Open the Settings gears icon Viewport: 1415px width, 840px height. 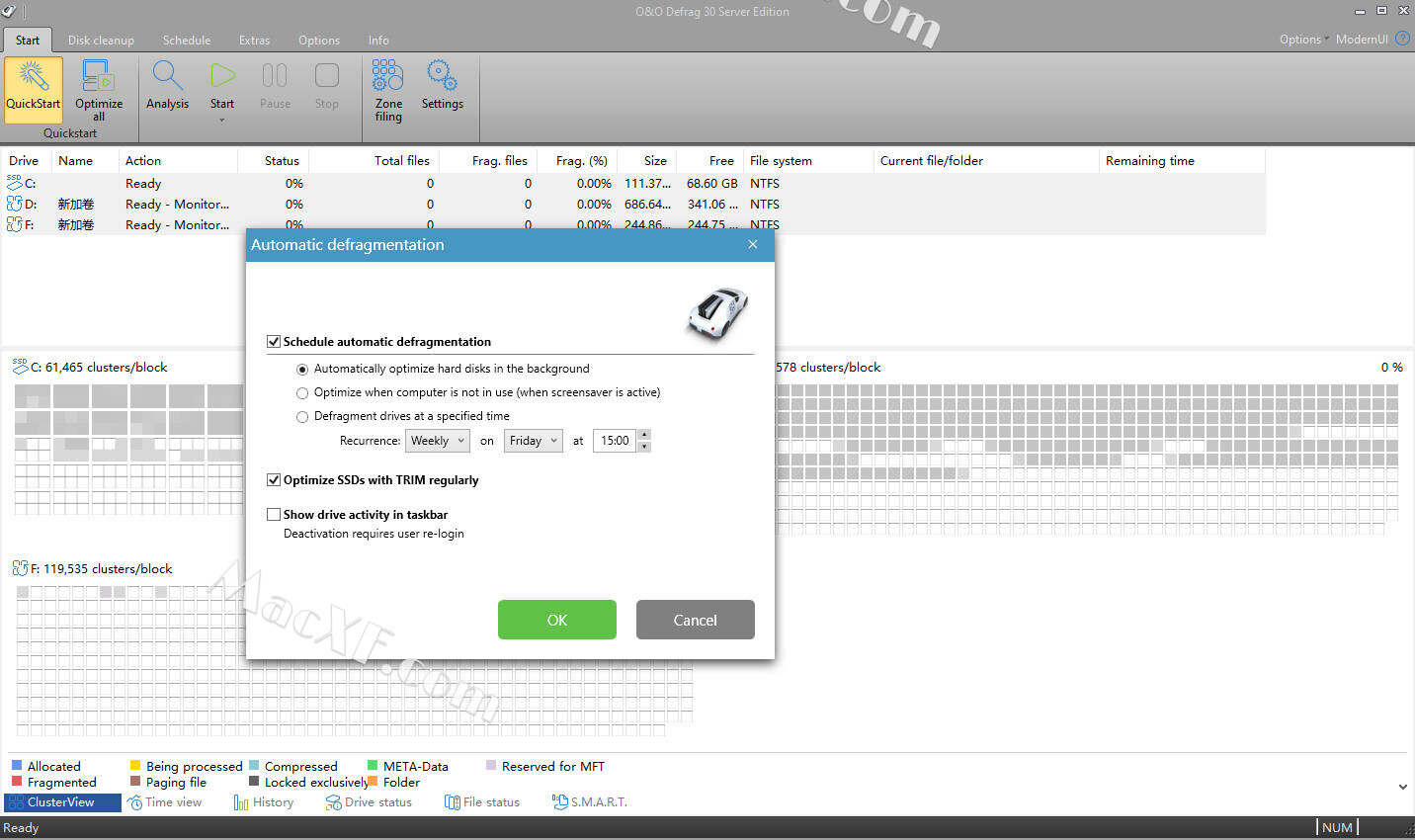(x=442, y=77)
